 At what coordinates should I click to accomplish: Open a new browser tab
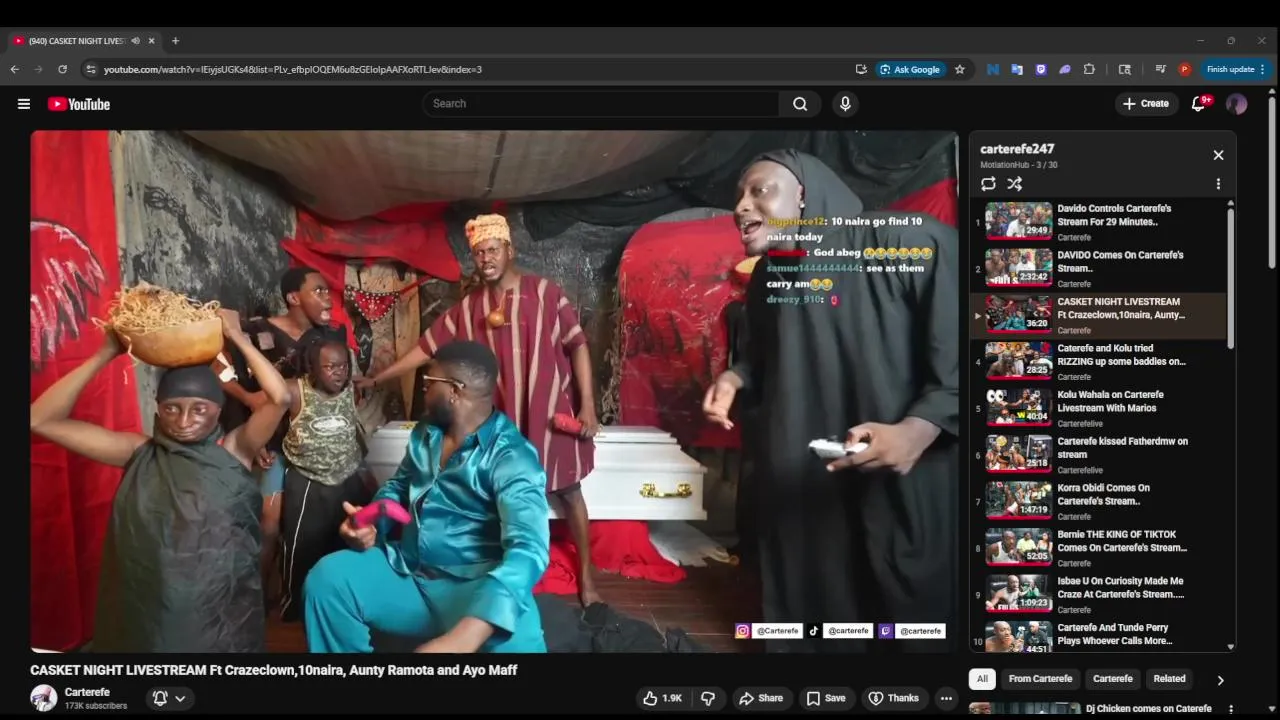(x=175, y=41)
